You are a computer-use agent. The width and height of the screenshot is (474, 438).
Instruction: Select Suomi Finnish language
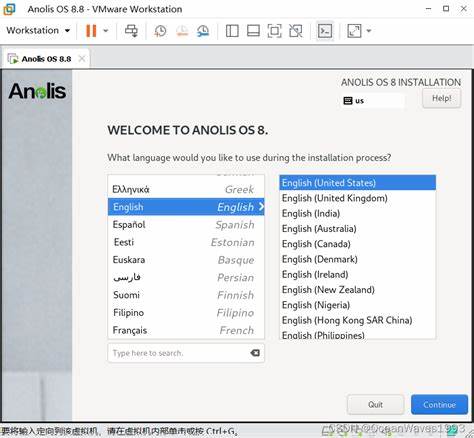pos(186,295)
